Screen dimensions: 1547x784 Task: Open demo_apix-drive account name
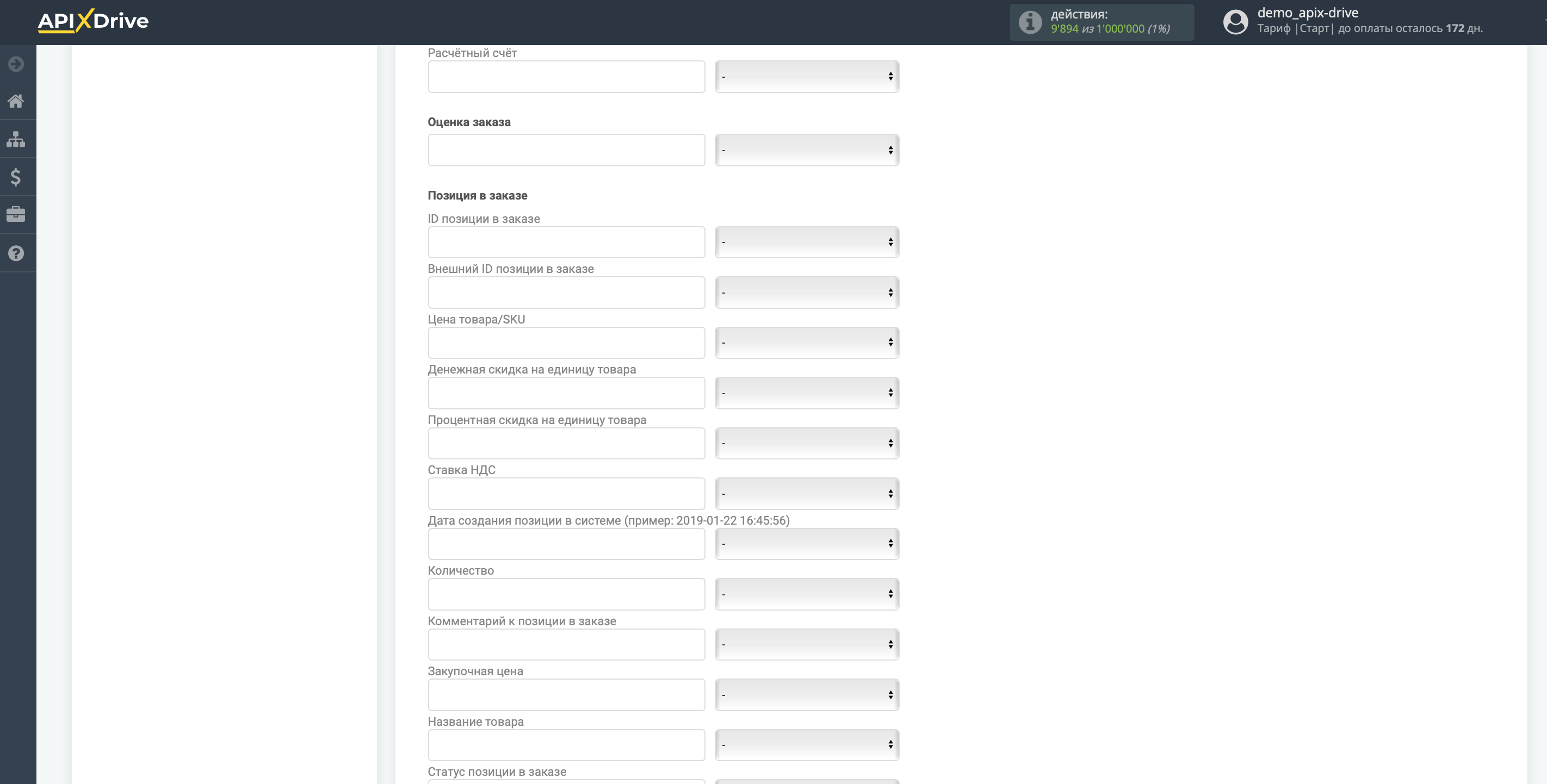1307,13
